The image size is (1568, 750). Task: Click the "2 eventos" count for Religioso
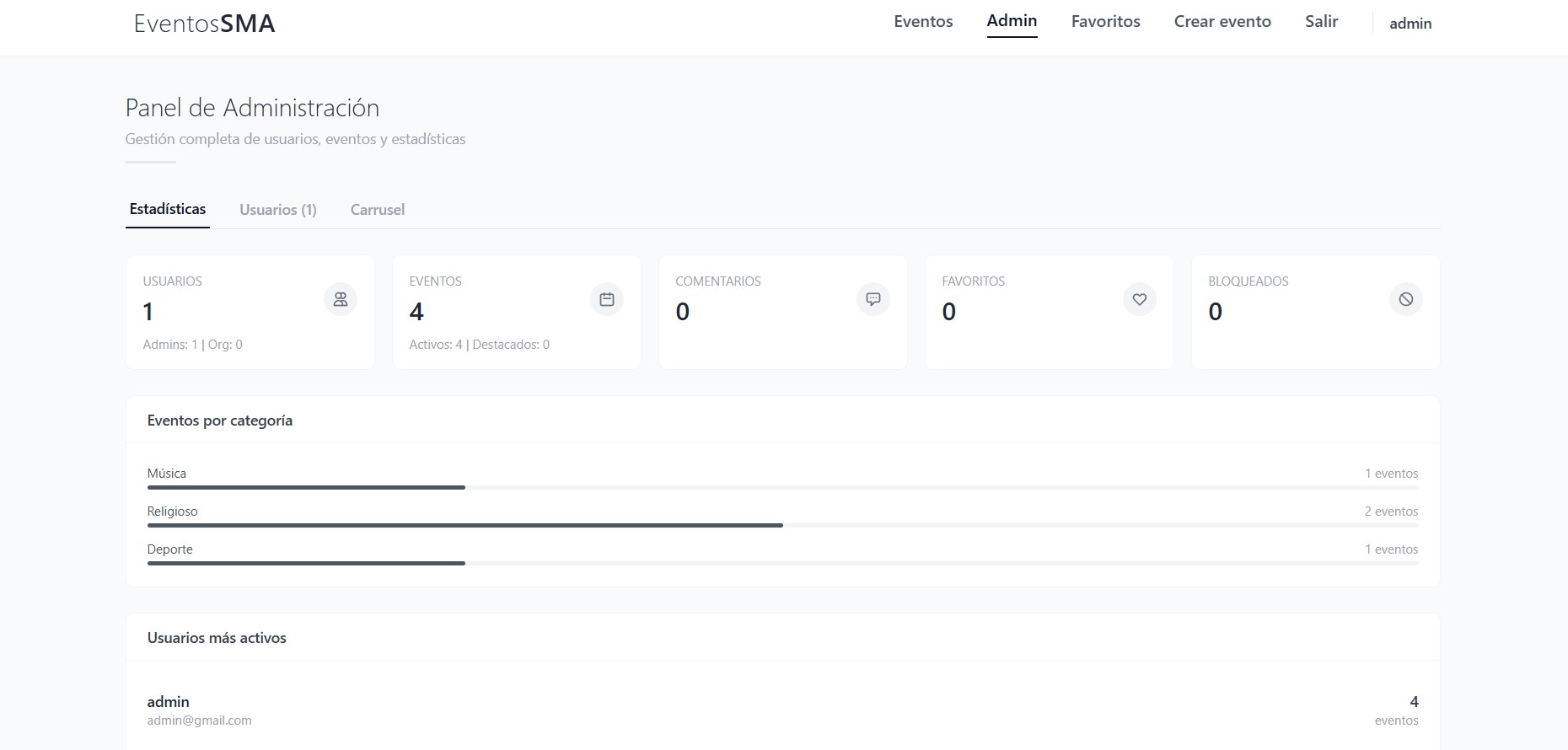1391,512
